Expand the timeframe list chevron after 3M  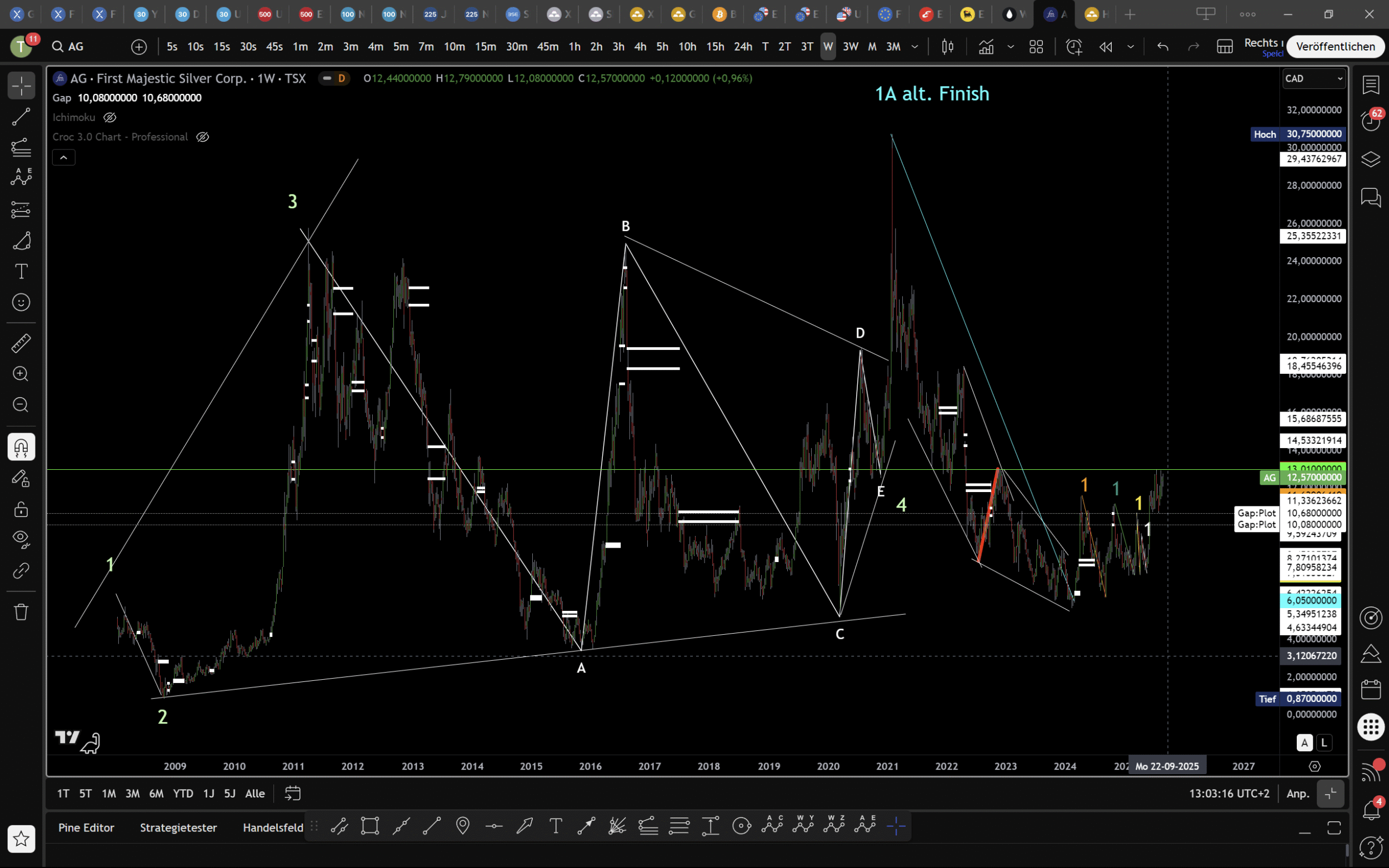pos(915,47)
